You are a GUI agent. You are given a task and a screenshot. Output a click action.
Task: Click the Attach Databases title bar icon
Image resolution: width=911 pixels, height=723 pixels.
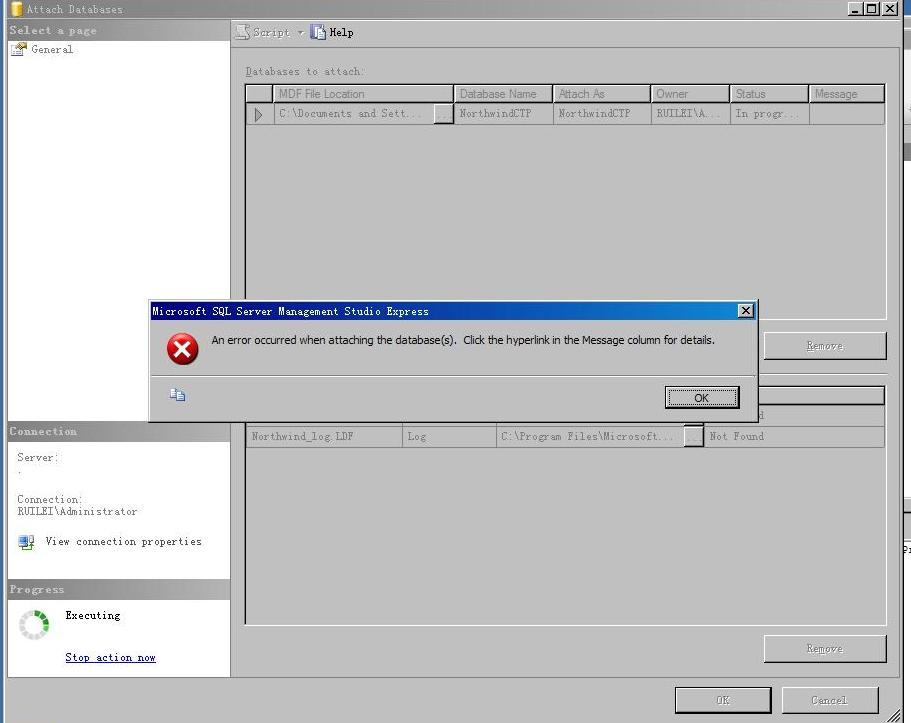coord(16,9)
